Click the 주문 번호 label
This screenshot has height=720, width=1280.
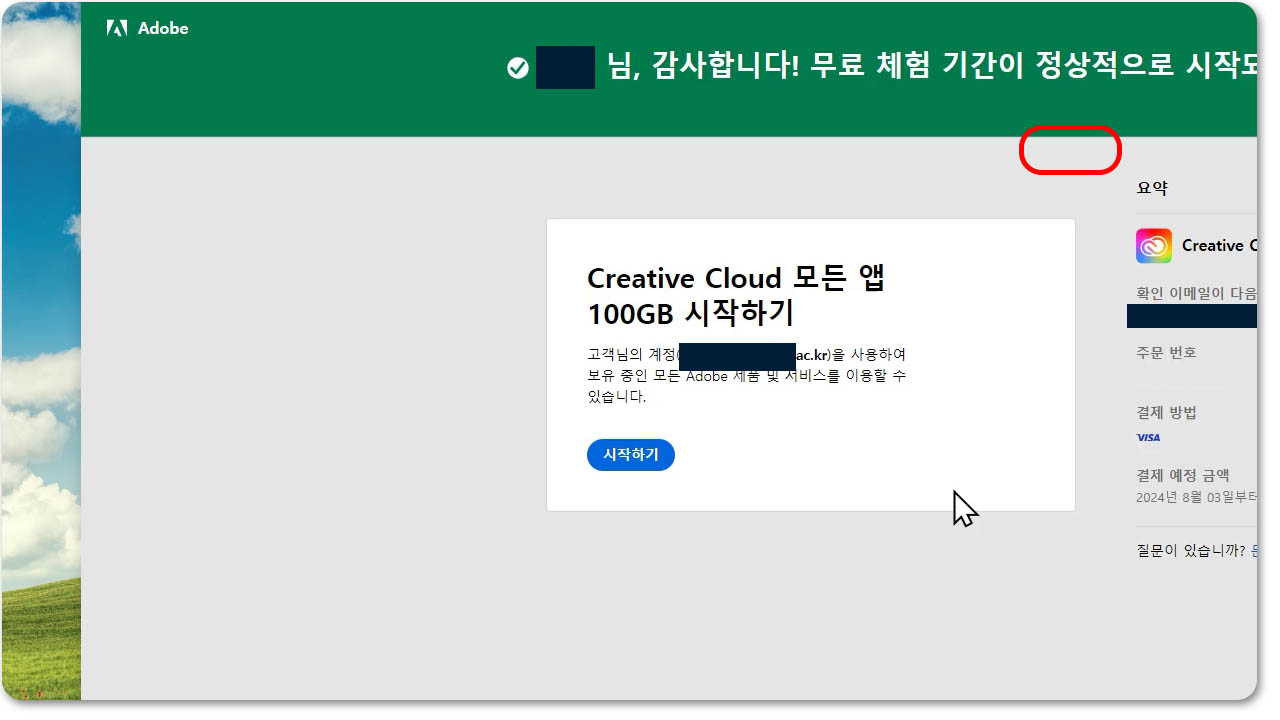pyautogui.click(x=1166, y=352)
